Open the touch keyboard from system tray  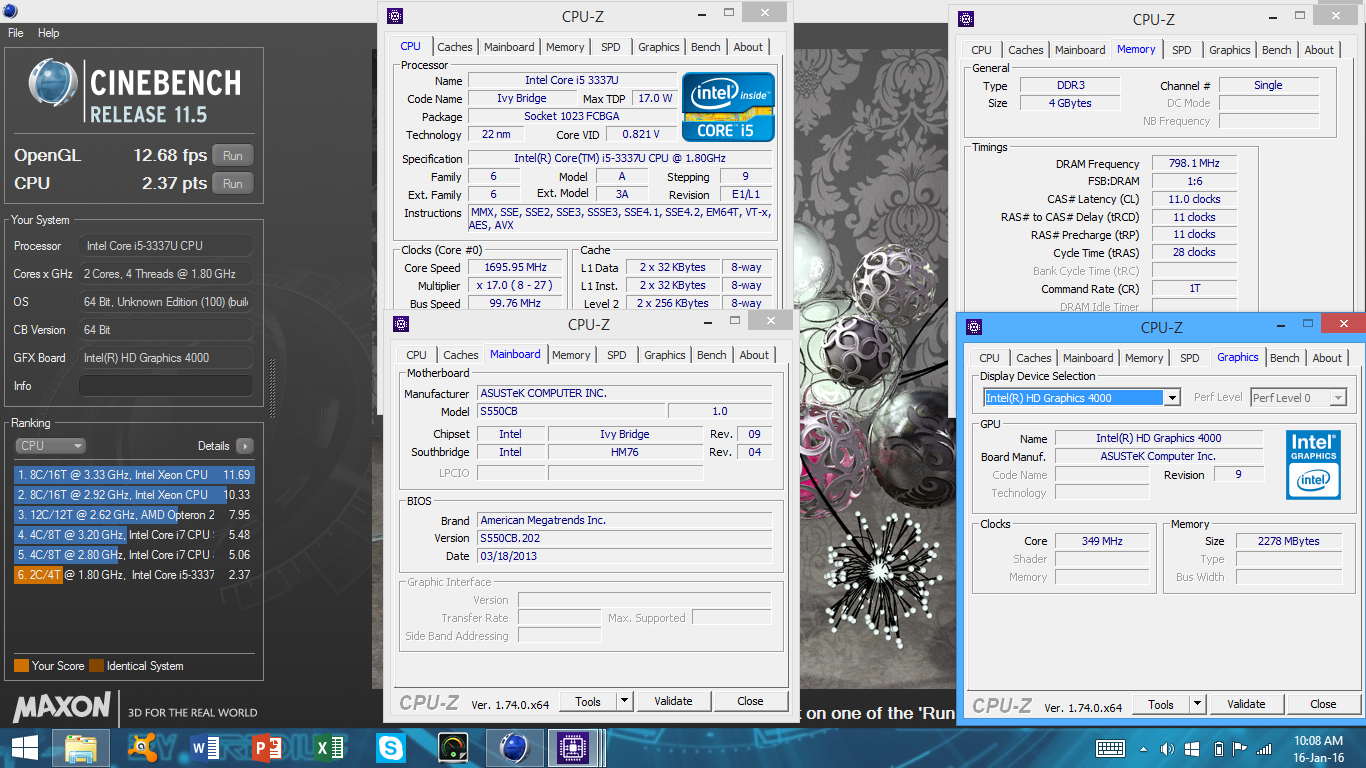[x=1110, y=748]
